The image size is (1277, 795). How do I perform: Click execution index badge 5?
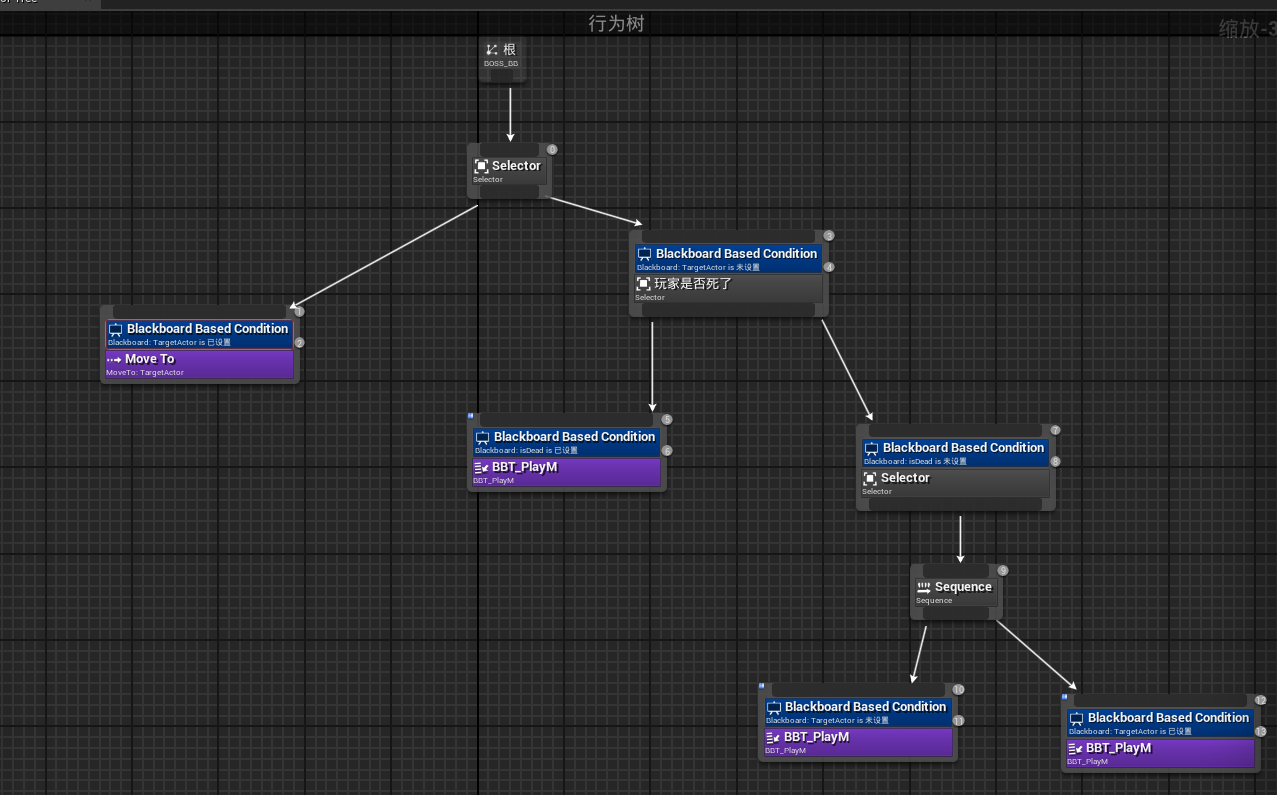click(x=667, y=420)
